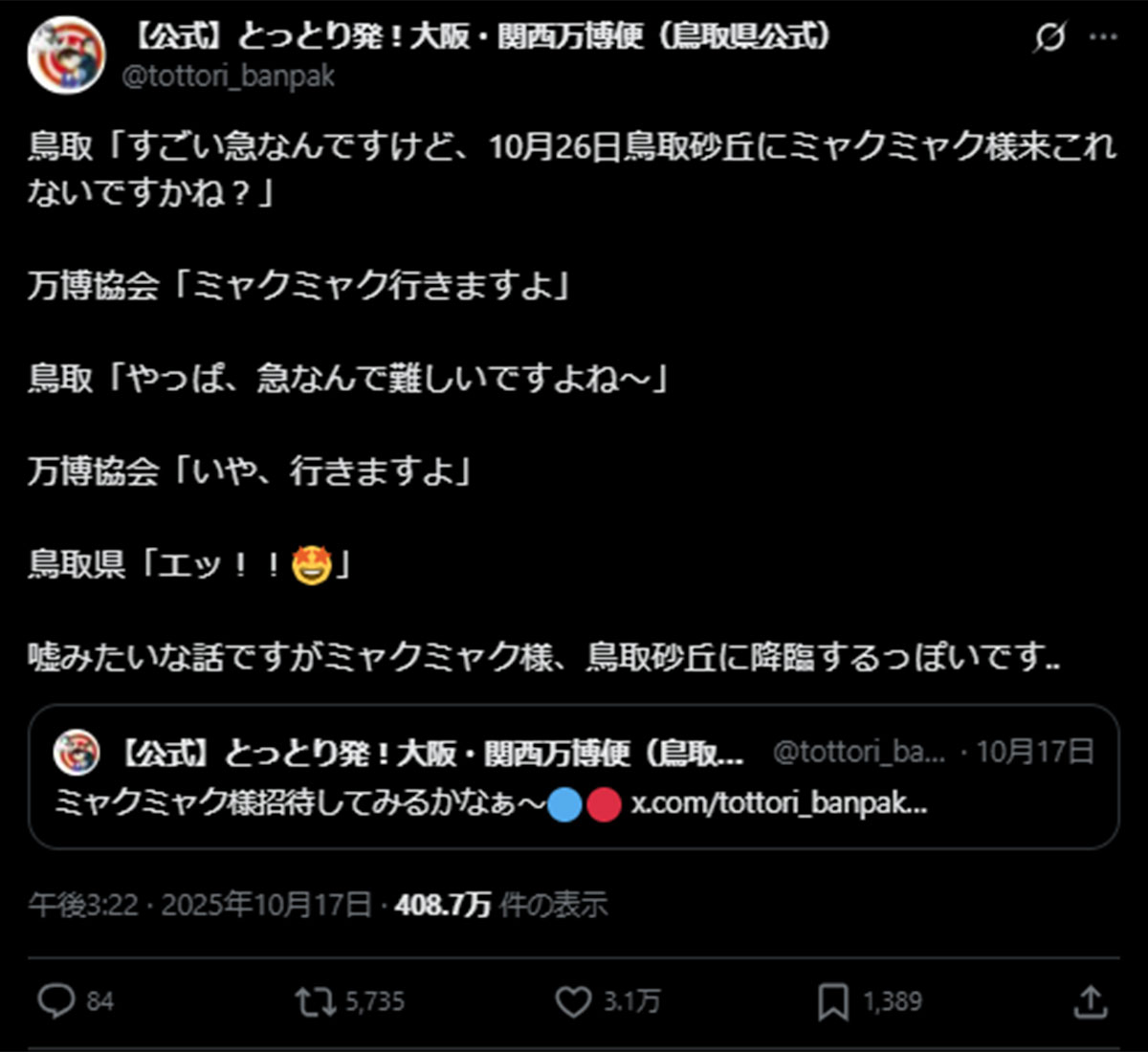Click the 午後3:22 · 2025年10月17日 timestamp

pos(199,904)
